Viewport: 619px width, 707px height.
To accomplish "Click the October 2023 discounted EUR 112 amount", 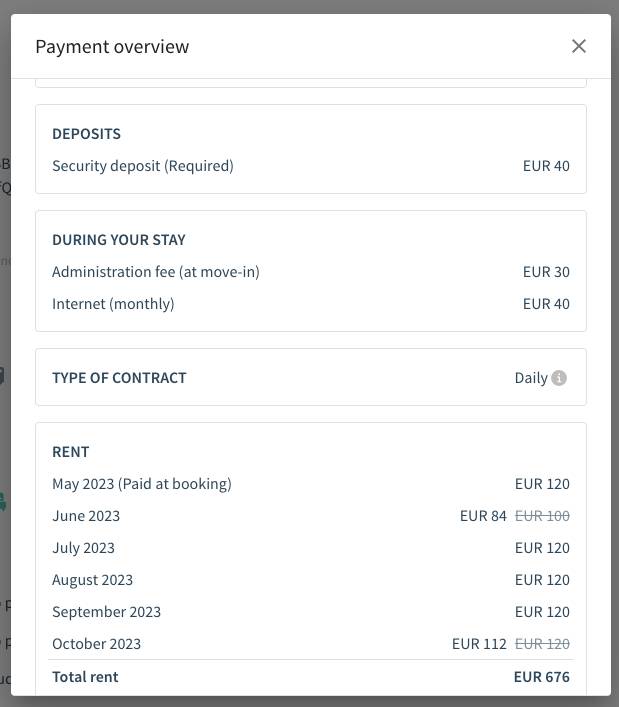I will (479, 644).
